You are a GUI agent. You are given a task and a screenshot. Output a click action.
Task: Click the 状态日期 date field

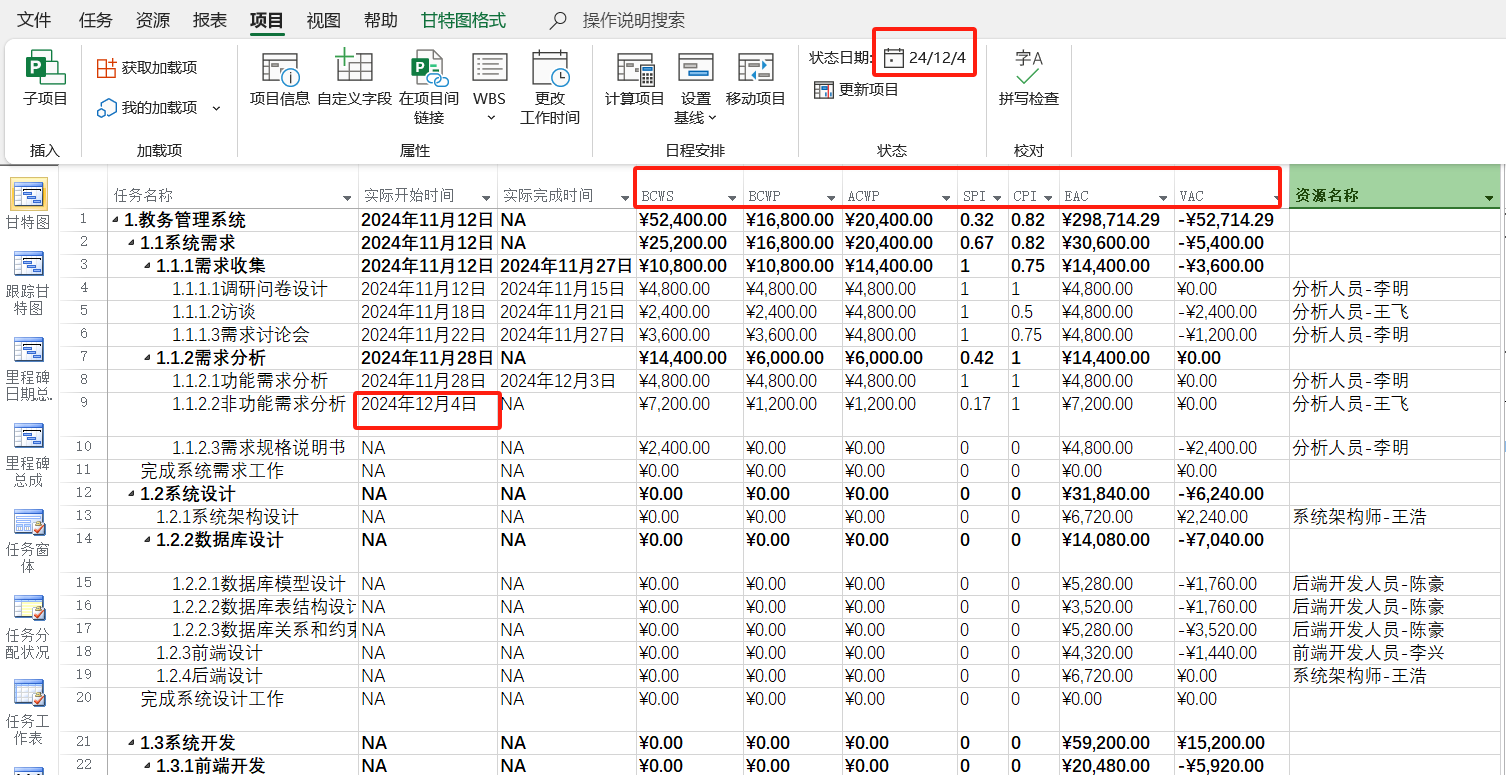click(926, 58)
